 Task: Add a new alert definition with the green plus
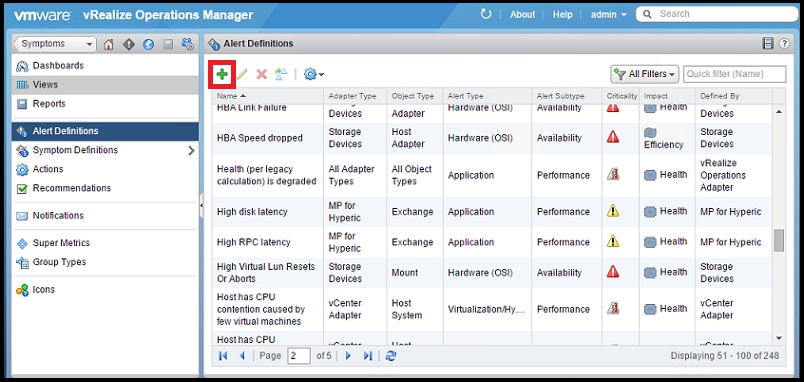pyautogui.click(x=222, y=74)
